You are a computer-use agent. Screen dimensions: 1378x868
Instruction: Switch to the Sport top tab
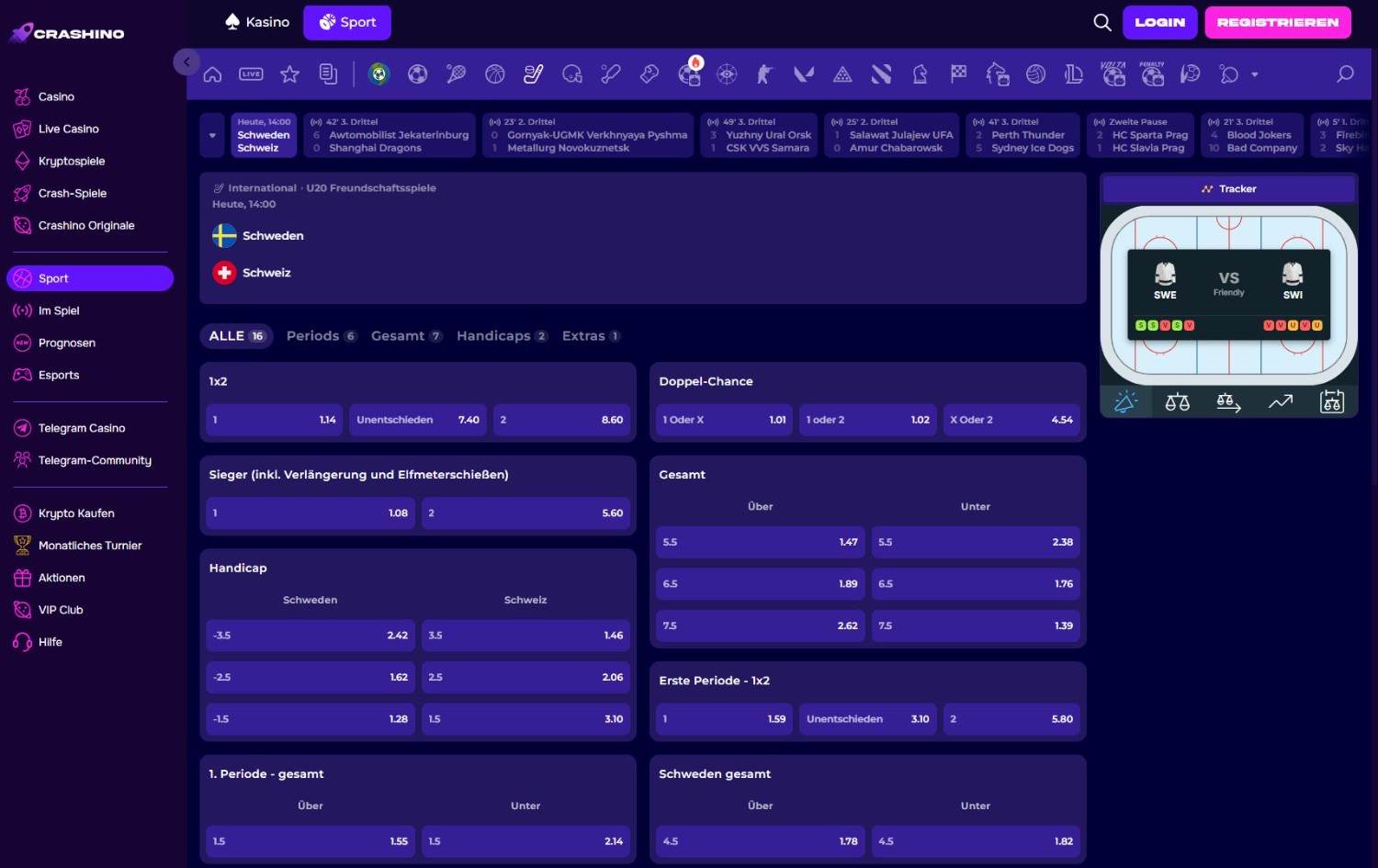347,22
